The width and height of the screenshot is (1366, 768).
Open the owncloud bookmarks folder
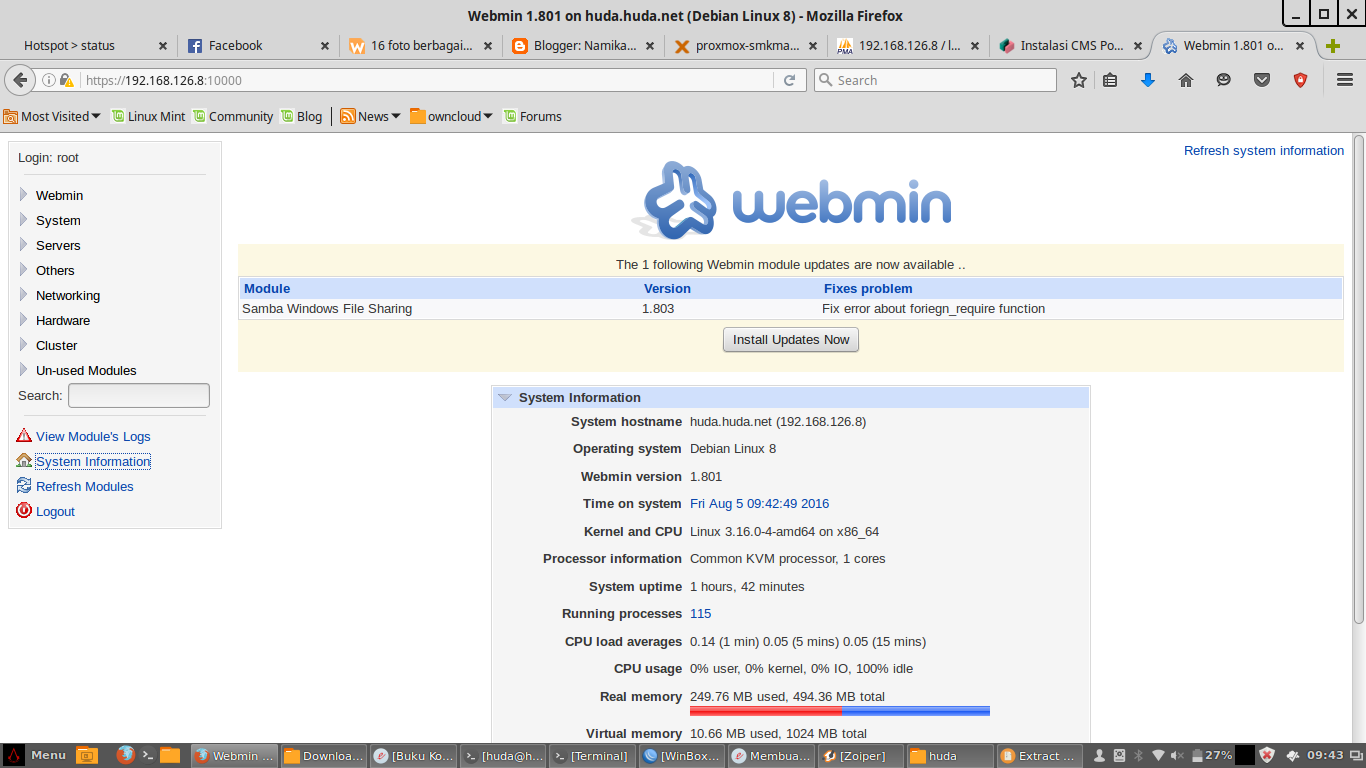point(451,116)
